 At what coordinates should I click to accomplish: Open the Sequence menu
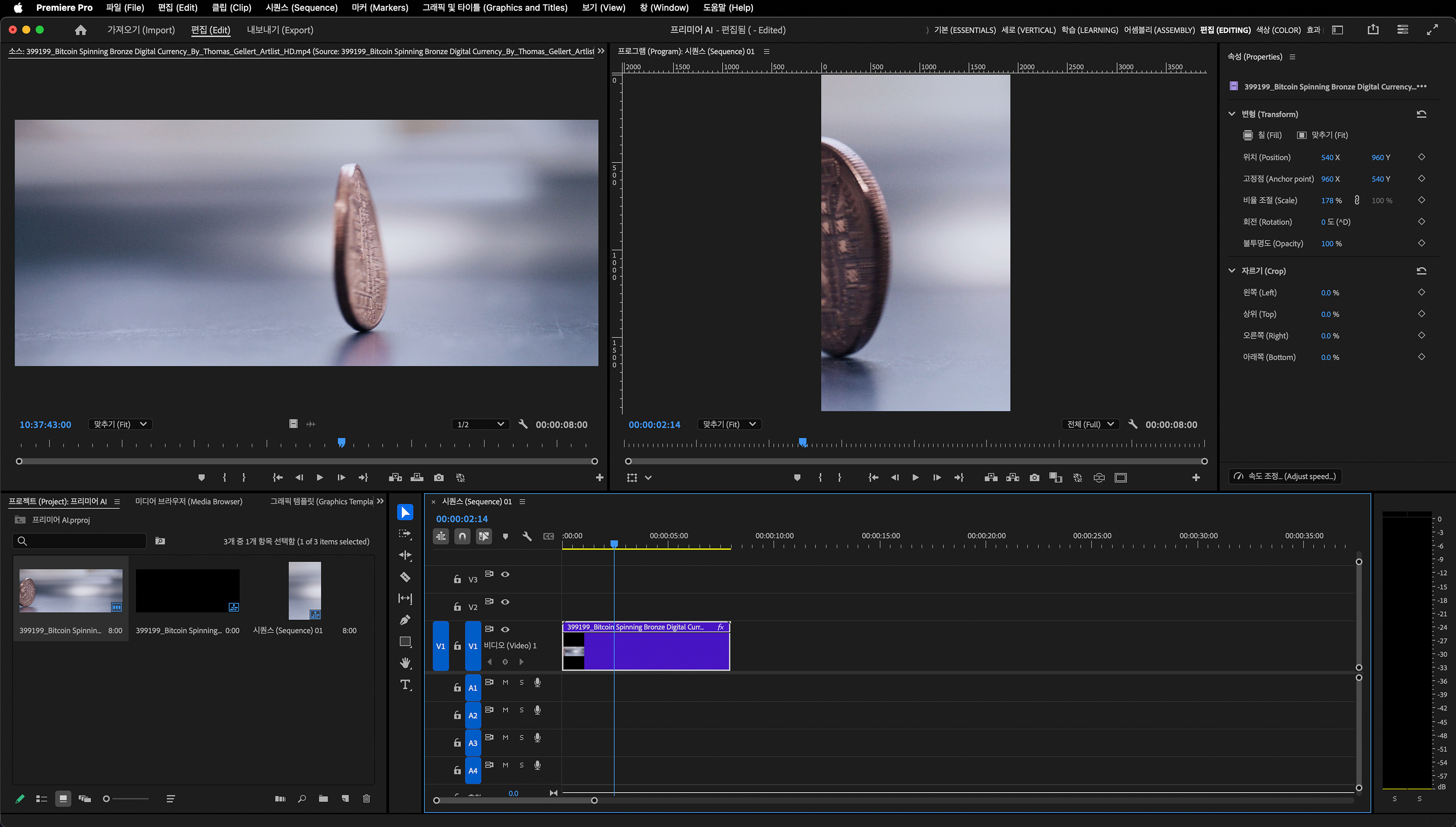(x=301, y=7)
